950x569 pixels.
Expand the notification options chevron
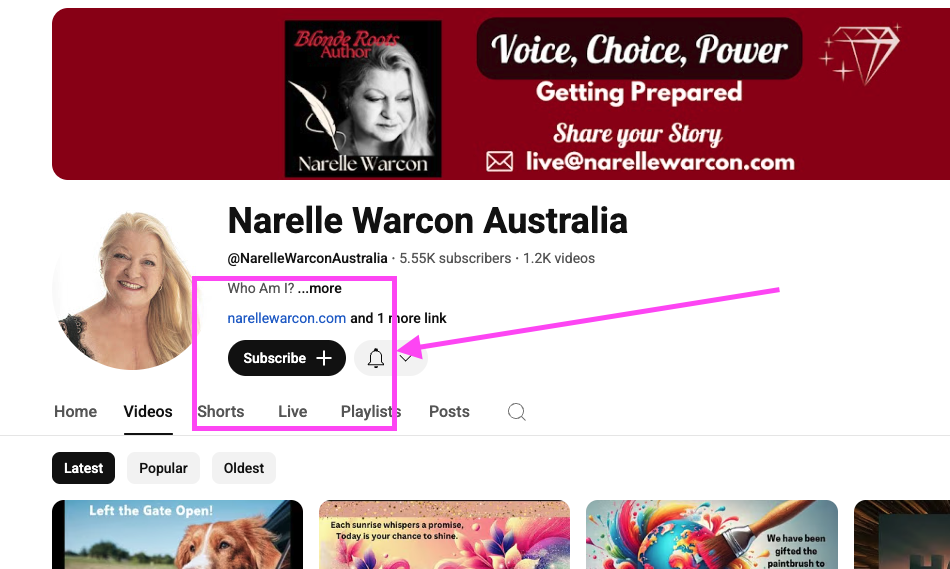click(406, 358)
